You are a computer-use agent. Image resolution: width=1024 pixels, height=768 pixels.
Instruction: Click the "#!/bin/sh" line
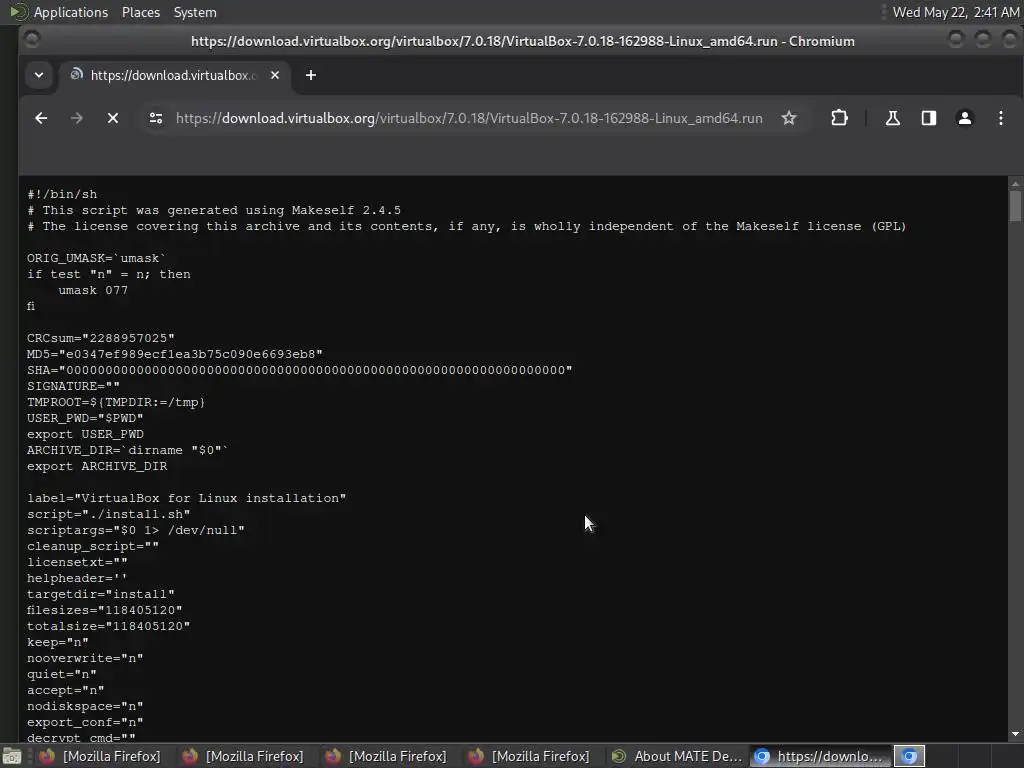pos(62,194)
